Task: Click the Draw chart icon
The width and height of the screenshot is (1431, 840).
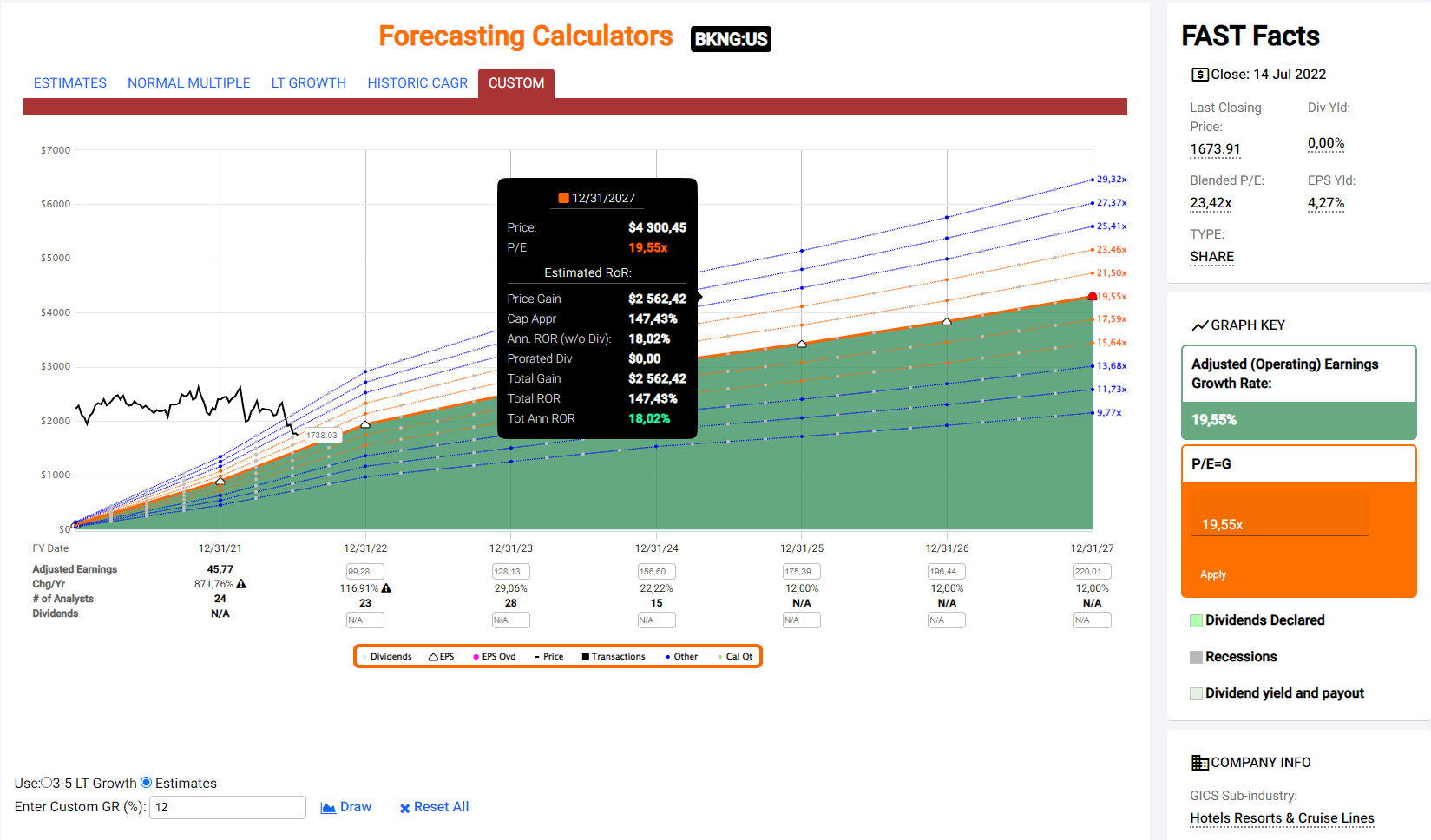Action: (328, 808)
